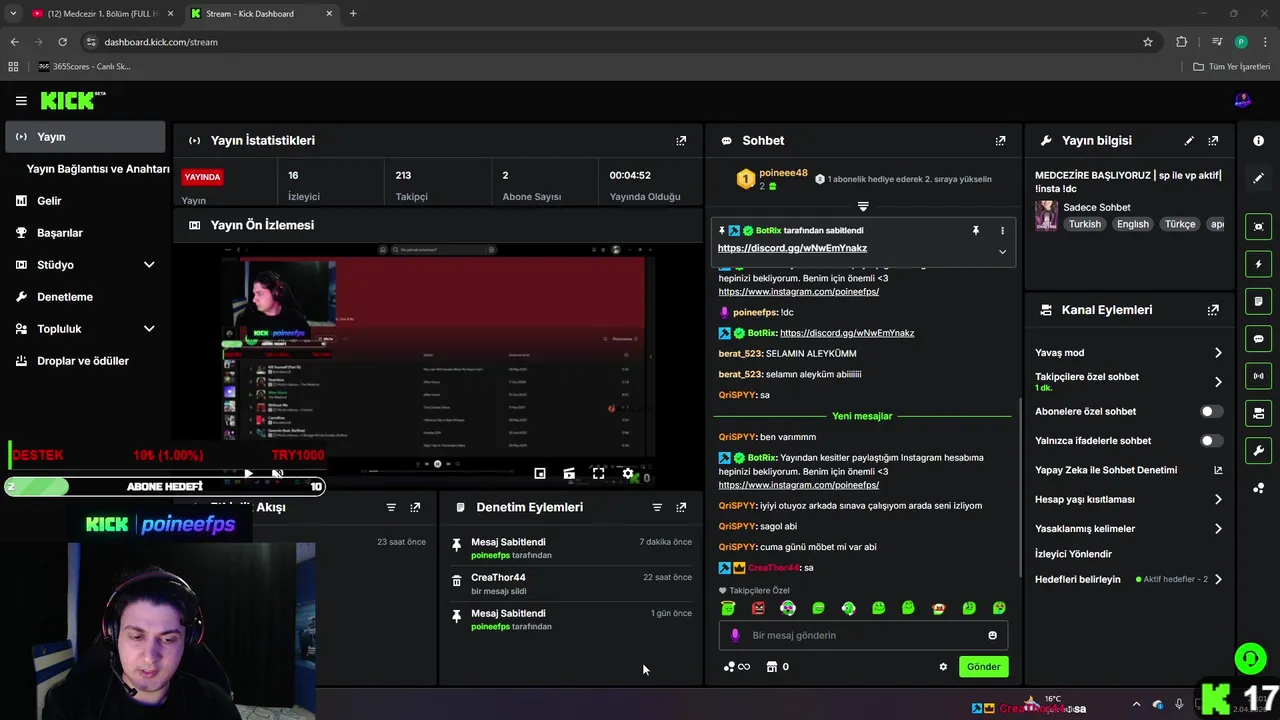Open Hesap yaşı kısıtlaması options
Screen dimensions: 1280x720
pos(1218,499)
